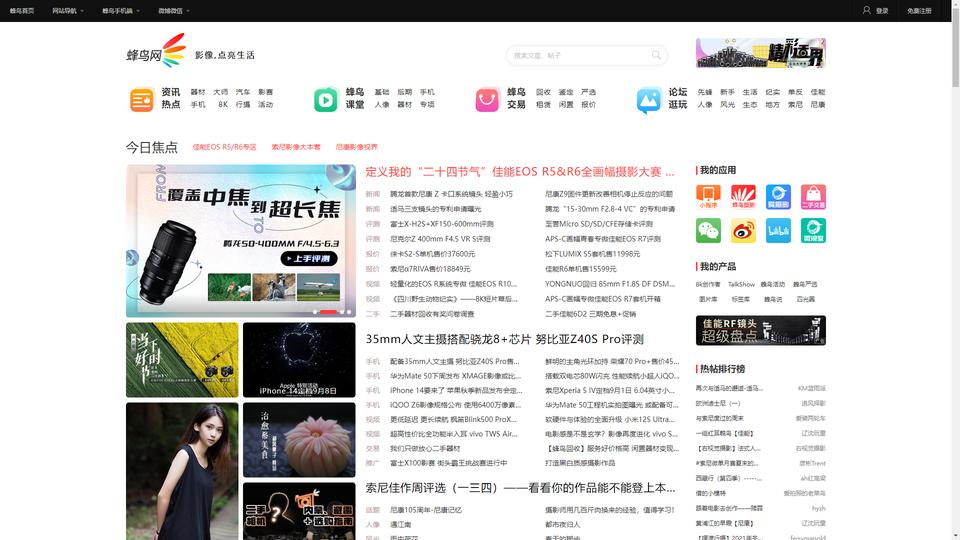Click the page vertical scrollbar
This screenshot has width=960, height=540.
click(955, 46)
